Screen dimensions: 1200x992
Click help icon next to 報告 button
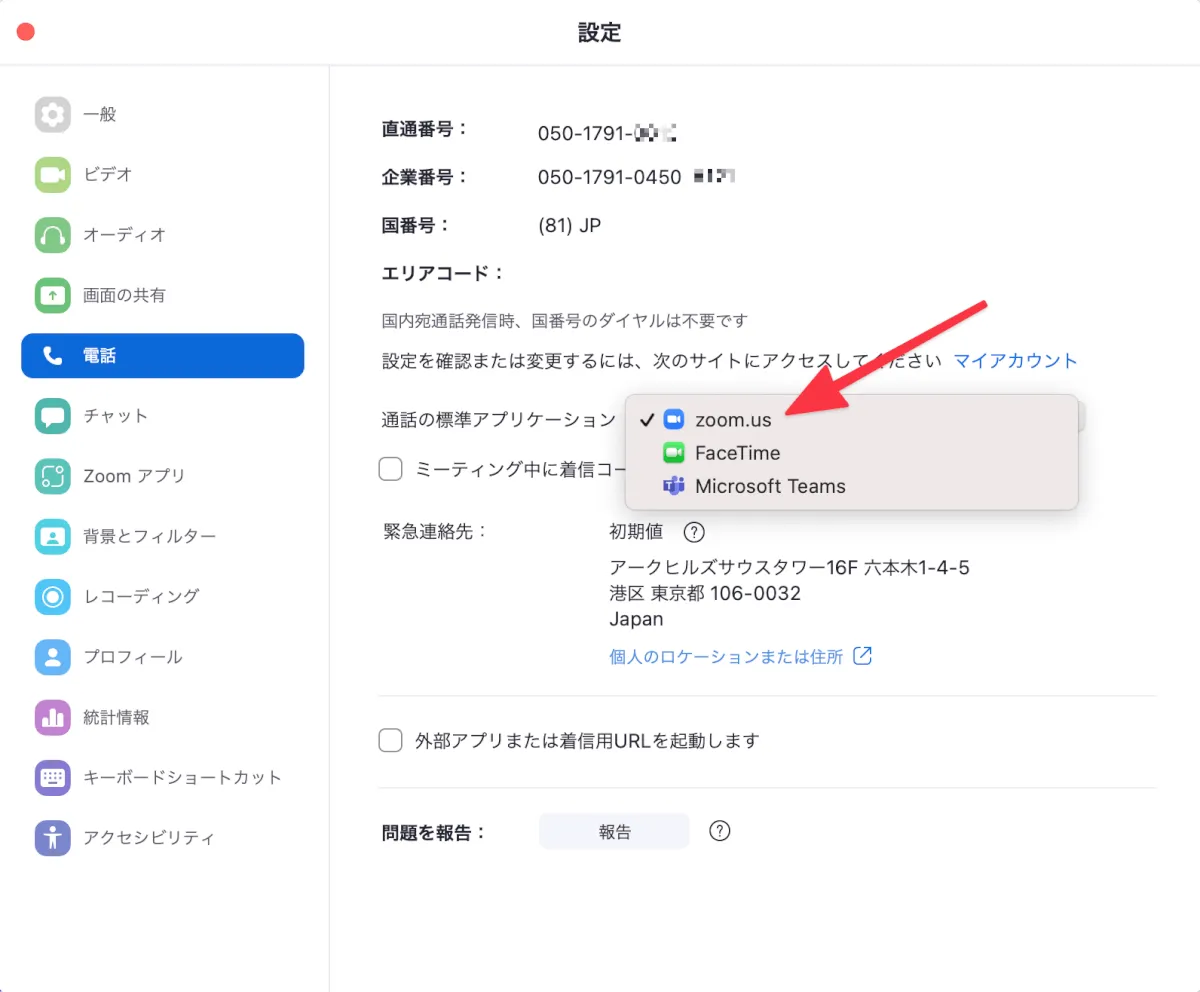720,831
